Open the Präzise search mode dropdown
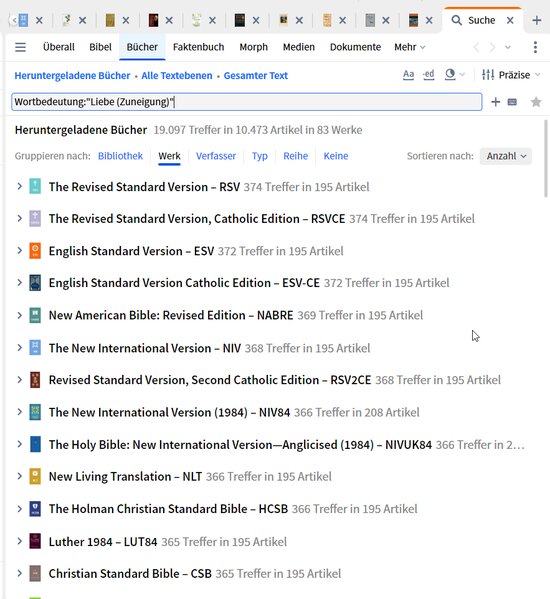This screenshot has height=599, width=550. [511, 75]
